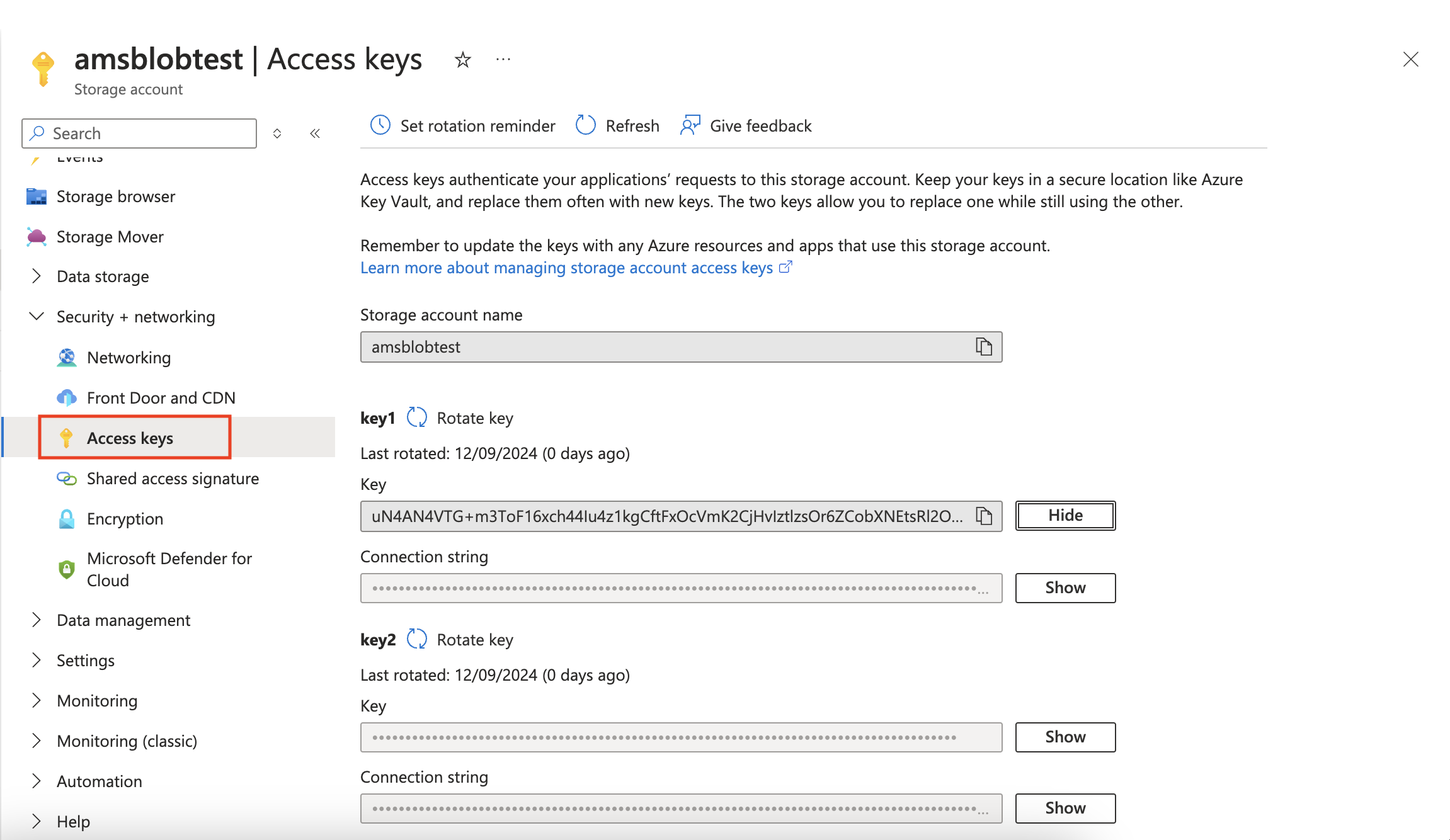
Task: Click Give feedback toolbar label
Action: click(761, 126)
